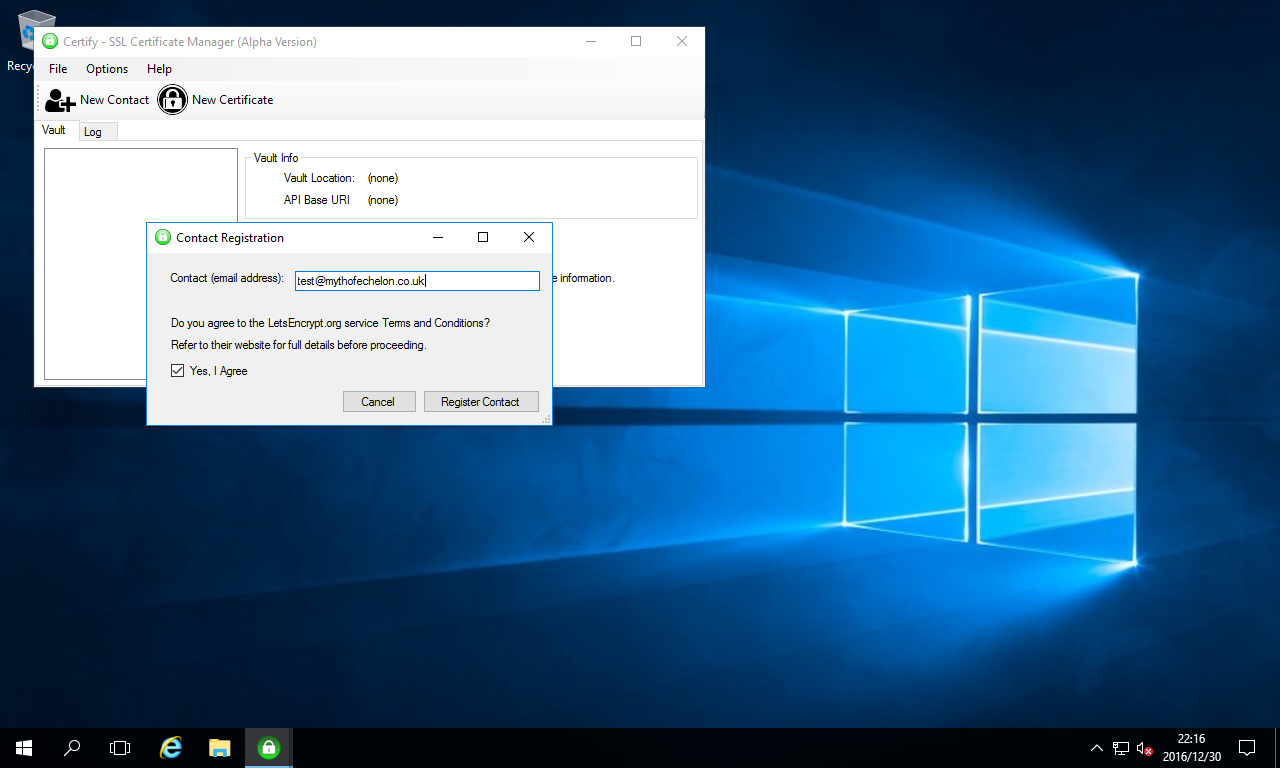This screenshot has height=768, width=1280.
Task: Open the Action Center notification icon
Action: [1247, 747]
